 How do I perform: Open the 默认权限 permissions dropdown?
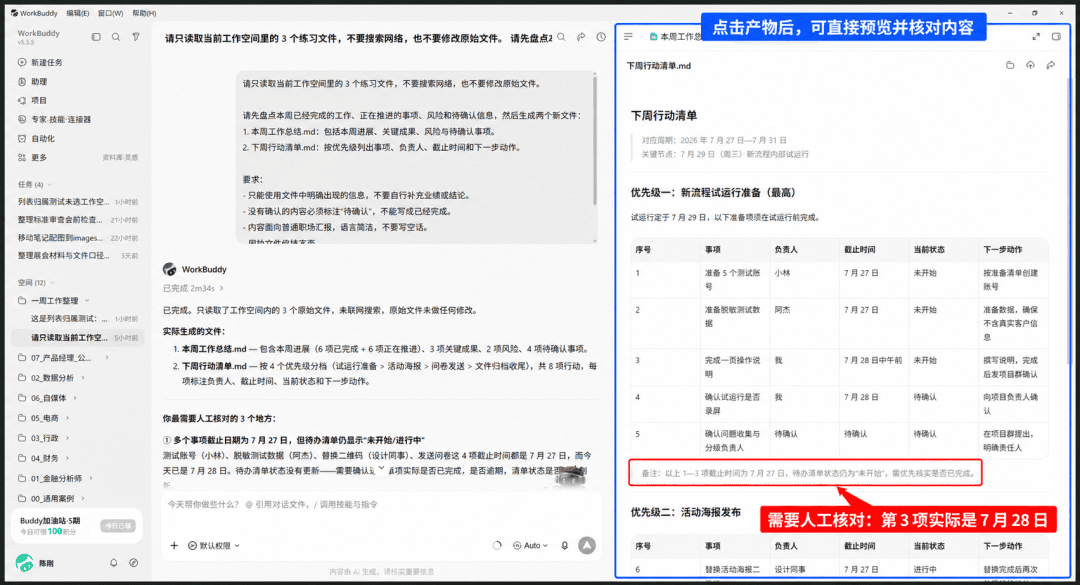point(214,546)
